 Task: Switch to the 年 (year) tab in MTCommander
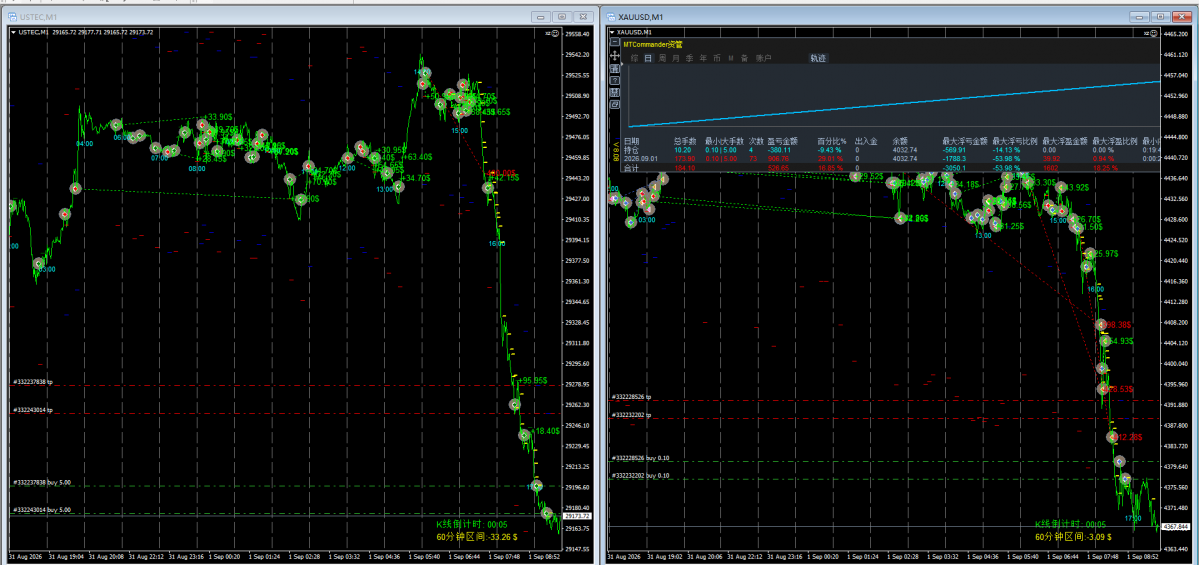[703, 58]
